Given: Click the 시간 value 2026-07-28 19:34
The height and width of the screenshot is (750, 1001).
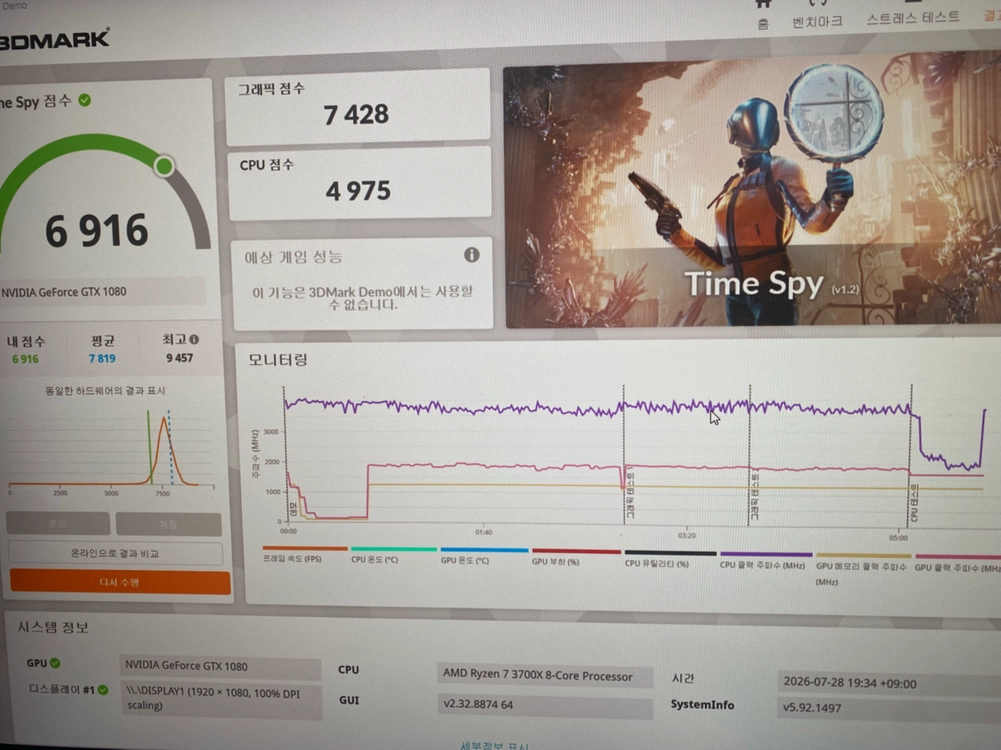Looking at the screenshot, I should coord(889,683).
